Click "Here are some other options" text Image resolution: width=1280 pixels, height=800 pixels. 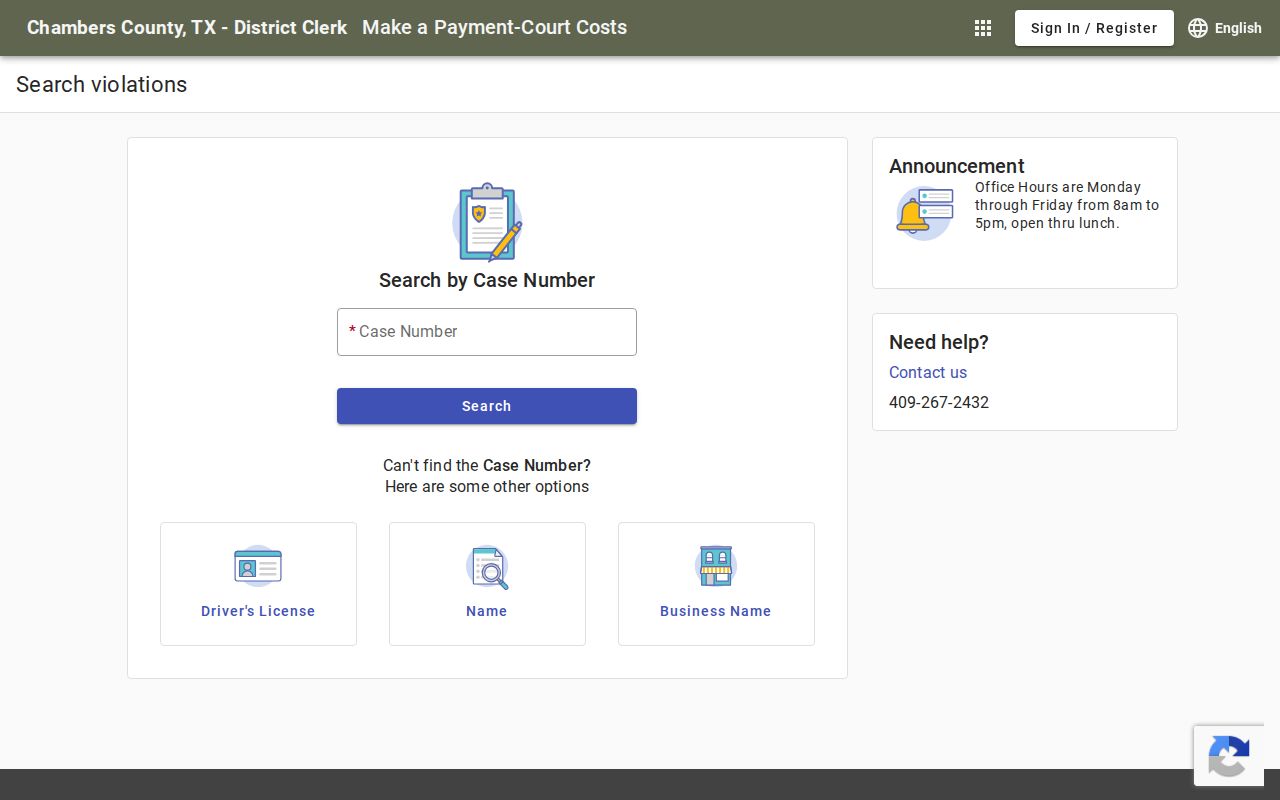point(487,487)
